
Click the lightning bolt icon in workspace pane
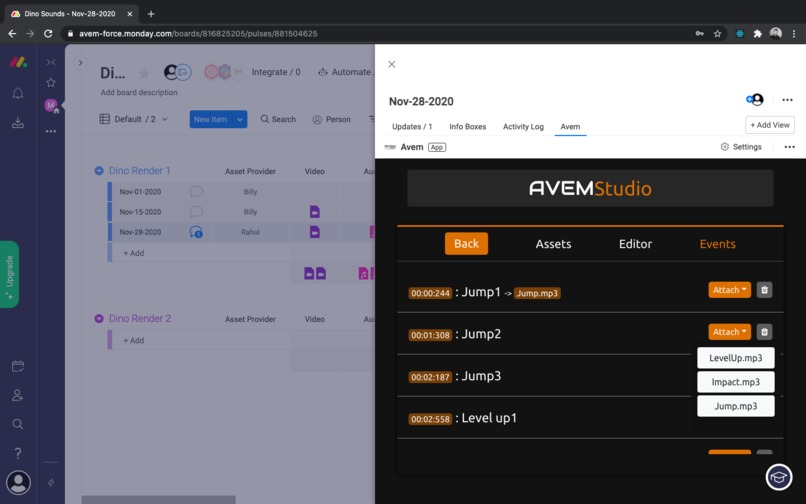tap(51, 482)
